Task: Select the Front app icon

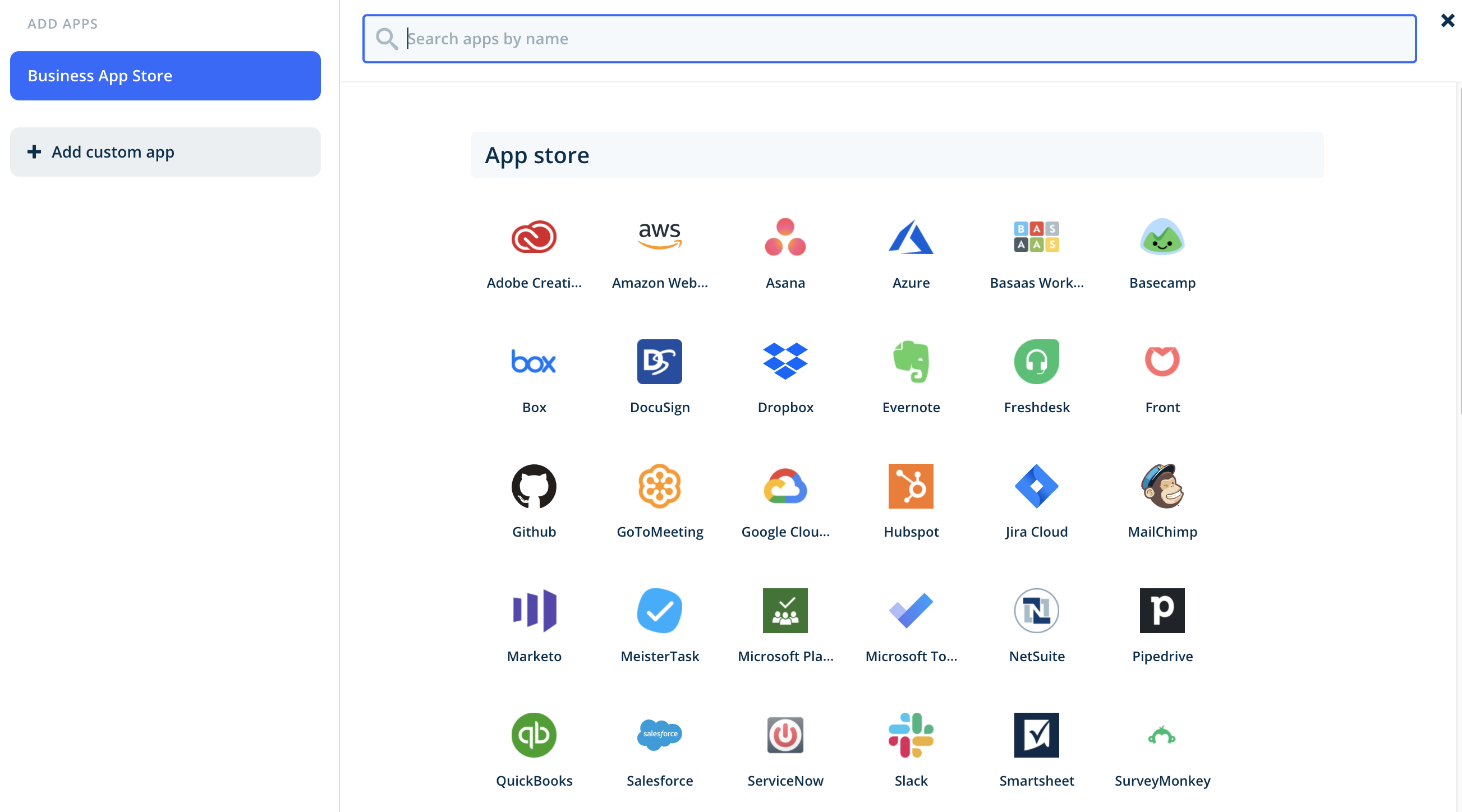Action: [1162, 362]
